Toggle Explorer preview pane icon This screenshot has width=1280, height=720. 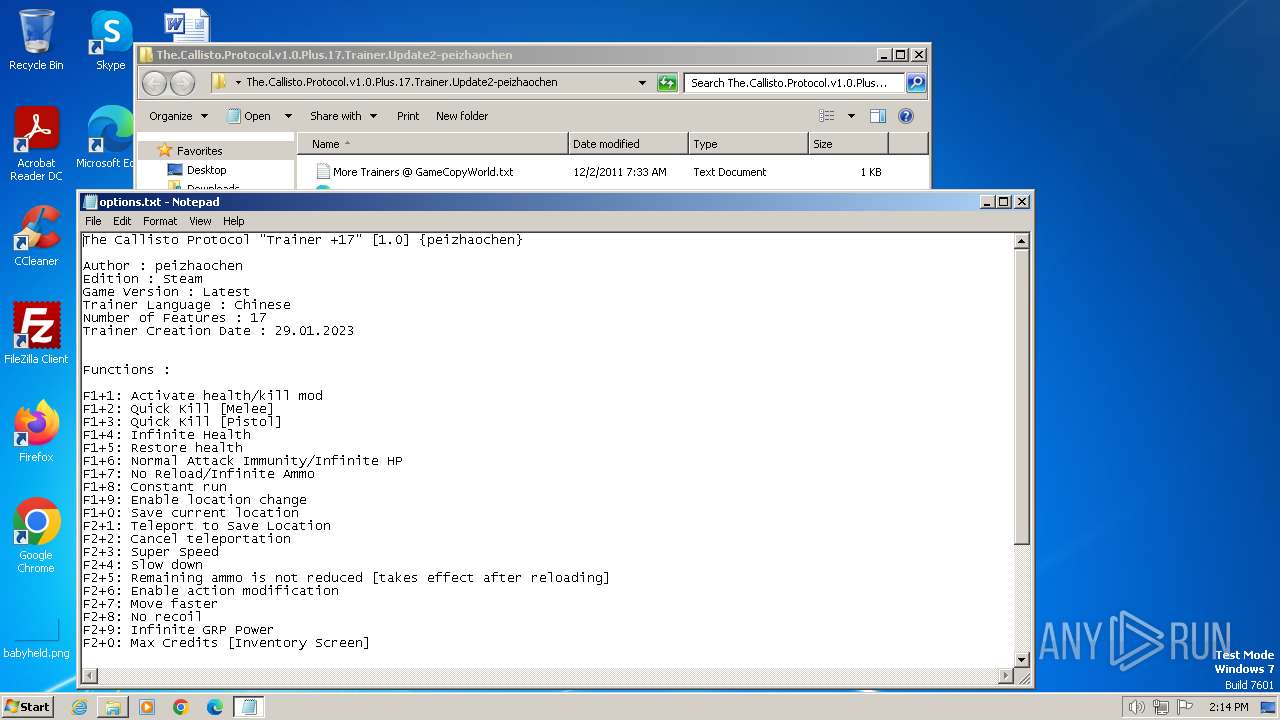coord(877,116)
